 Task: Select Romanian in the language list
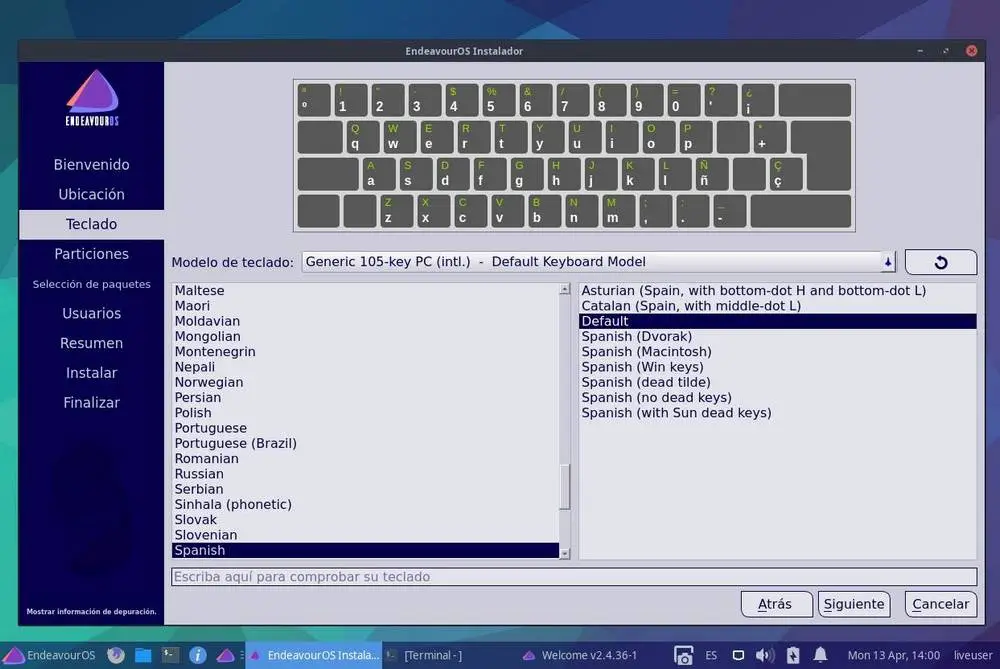[x=365, y=459]
